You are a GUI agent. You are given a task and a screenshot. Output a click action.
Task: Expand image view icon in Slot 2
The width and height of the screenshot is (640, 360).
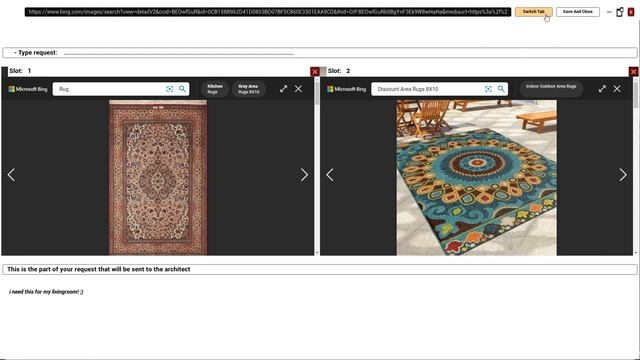[602, 89]
